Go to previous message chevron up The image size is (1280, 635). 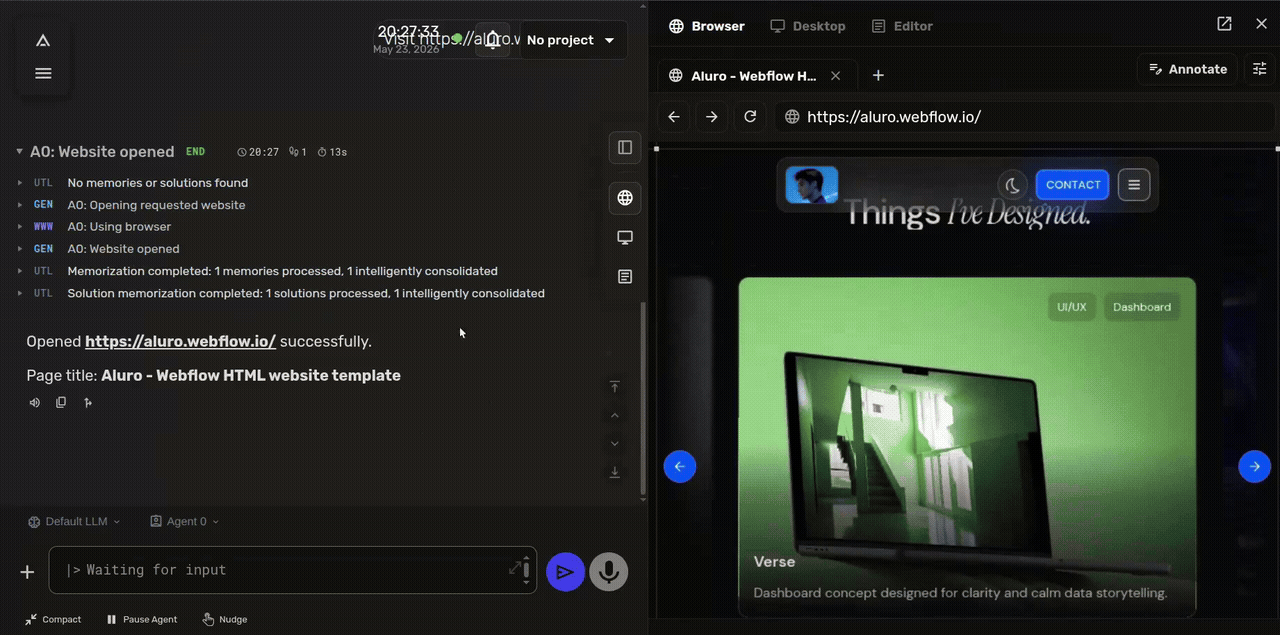point(615,415)
